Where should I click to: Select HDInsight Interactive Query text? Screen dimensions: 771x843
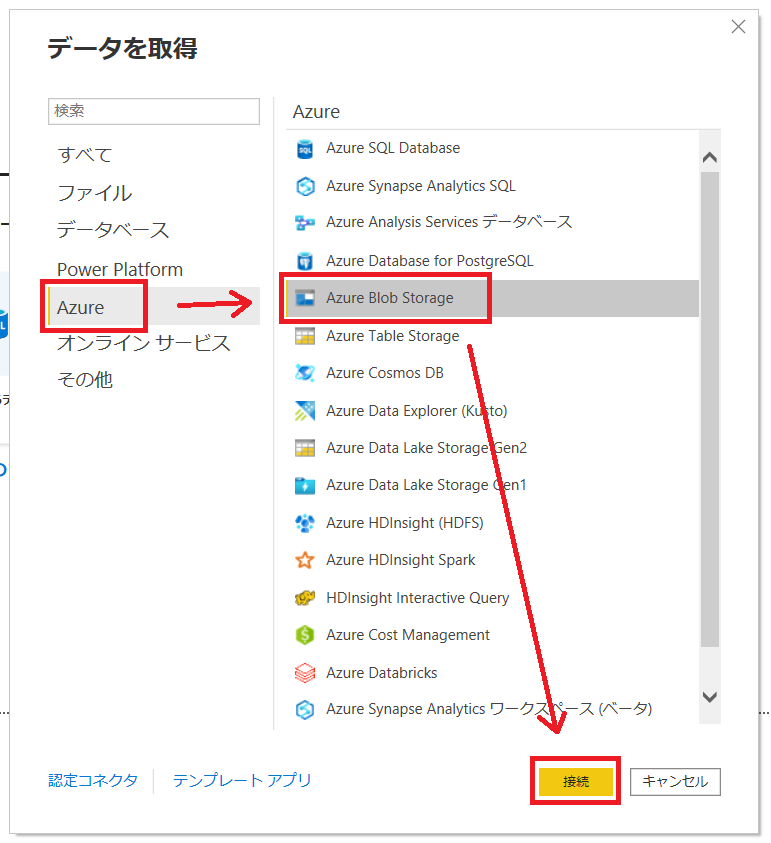tap(418, 598)
